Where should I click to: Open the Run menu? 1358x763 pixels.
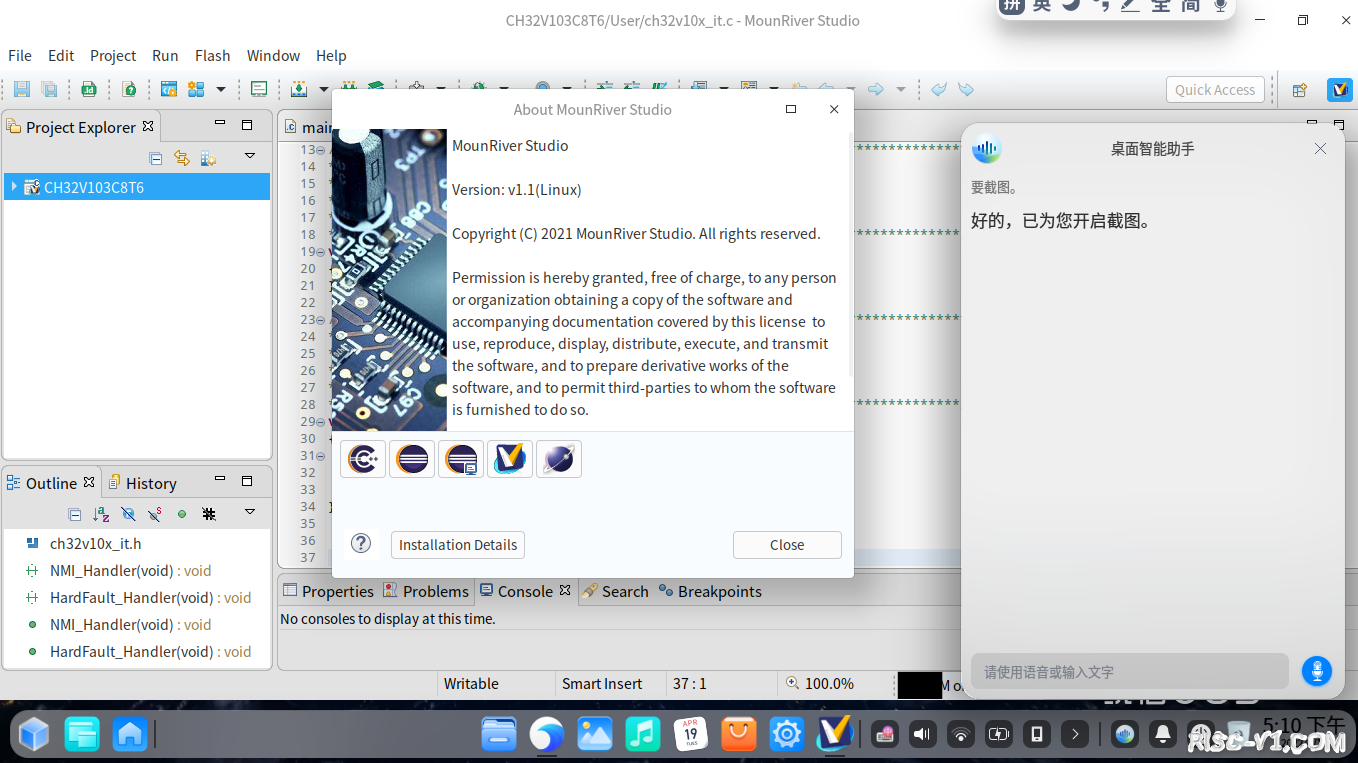click(165, 56)
